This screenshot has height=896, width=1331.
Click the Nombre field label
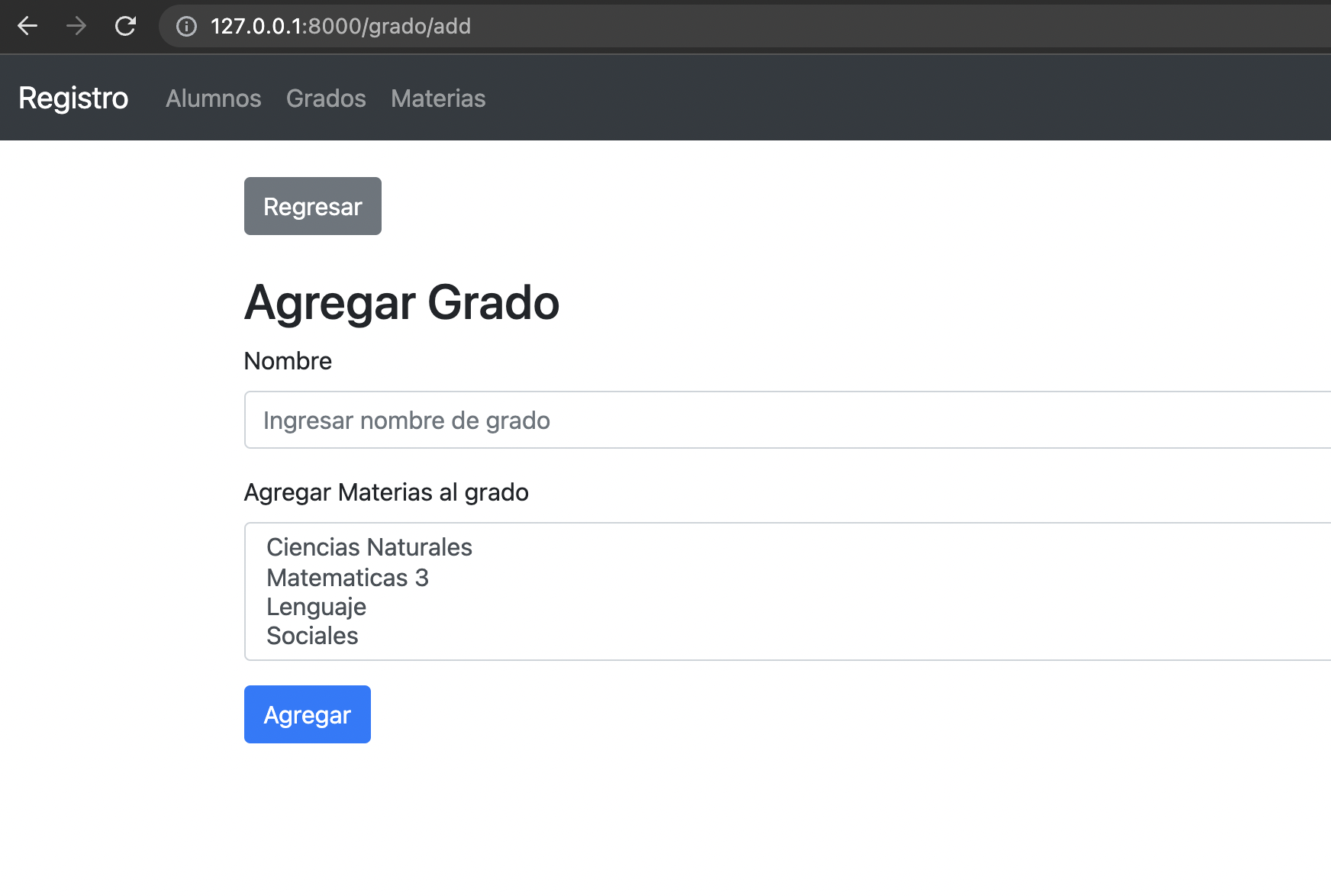[288, 361]
